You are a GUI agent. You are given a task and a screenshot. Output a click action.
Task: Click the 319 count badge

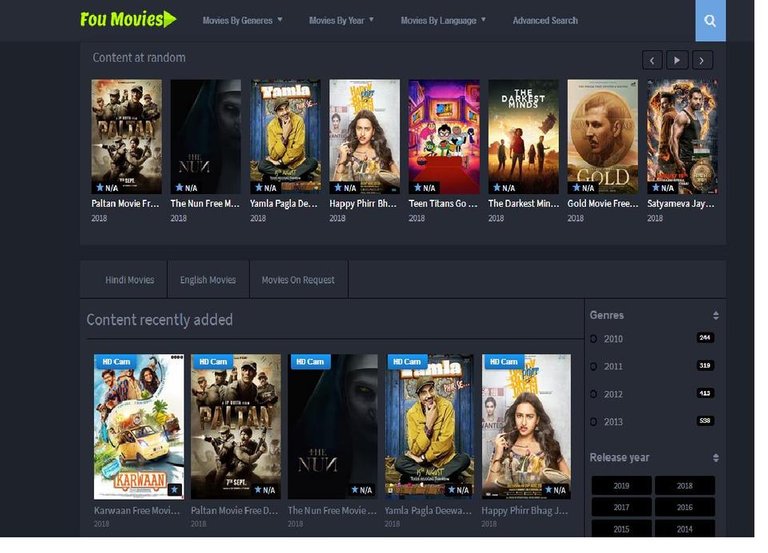[705, 365]
